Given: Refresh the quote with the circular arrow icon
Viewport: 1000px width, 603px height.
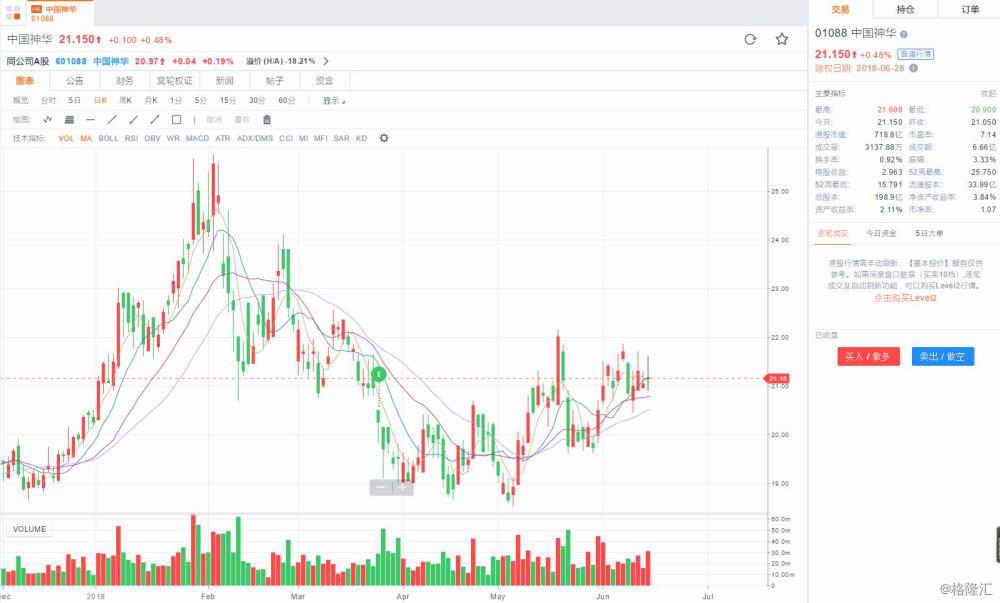Looking at the screenshot, I should click(x=750, y=40).
